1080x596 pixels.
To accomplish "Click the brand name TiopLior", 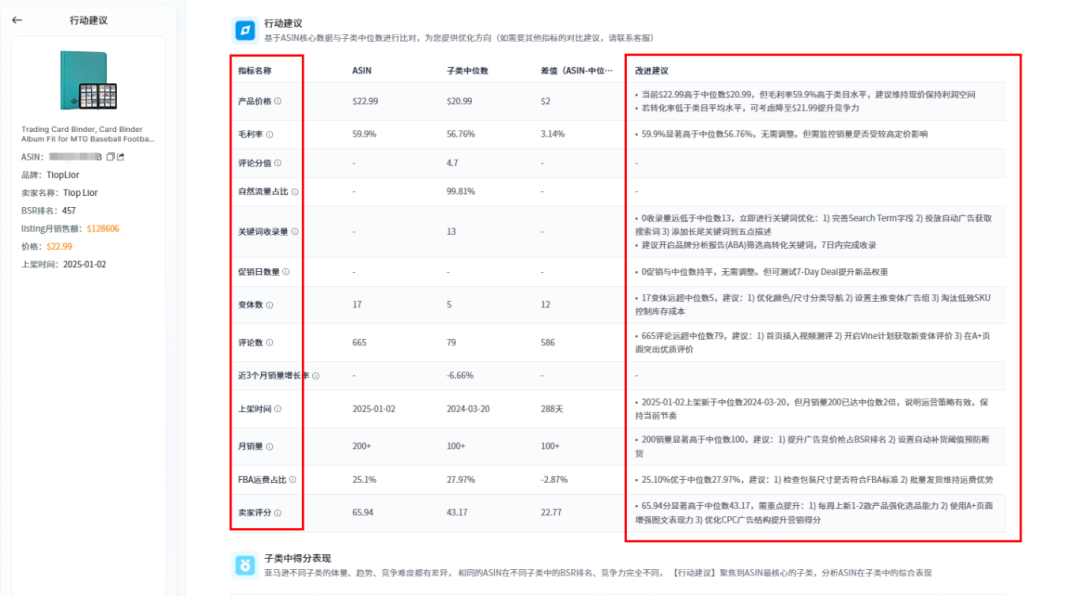I will pyautogui.click(x=63, y=175).
